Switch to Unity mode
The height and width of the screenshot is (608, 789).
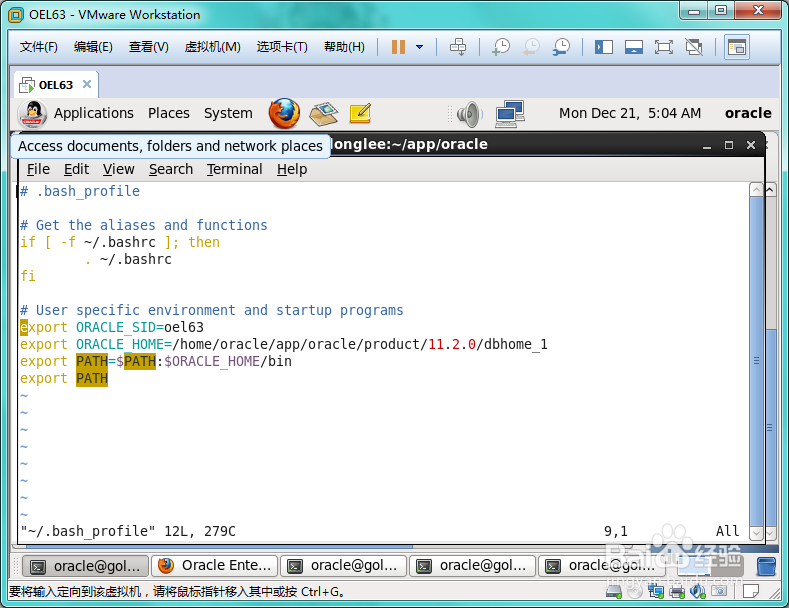[694, 47]
